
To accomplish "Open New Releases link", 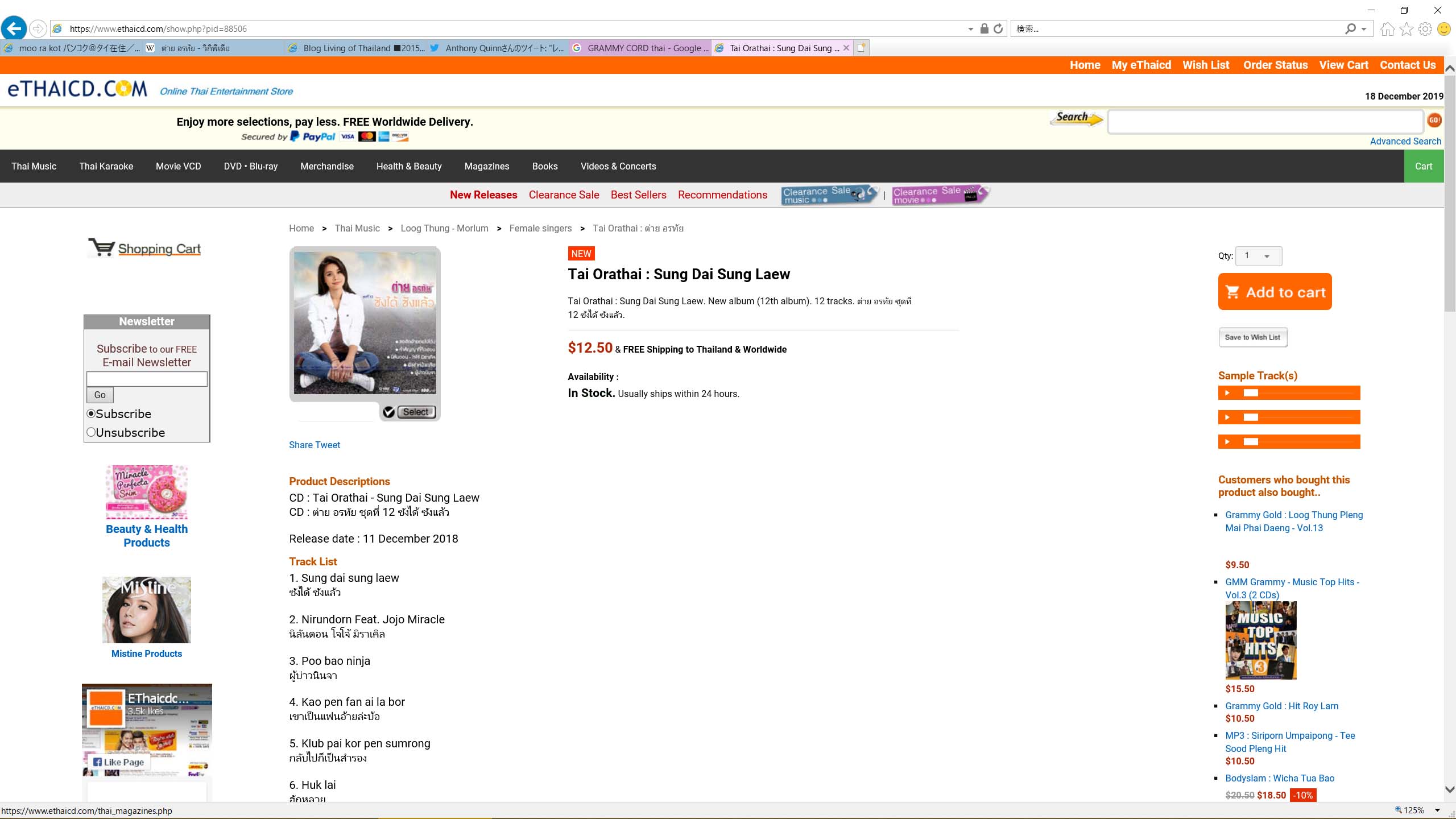I will click(483, 195).
